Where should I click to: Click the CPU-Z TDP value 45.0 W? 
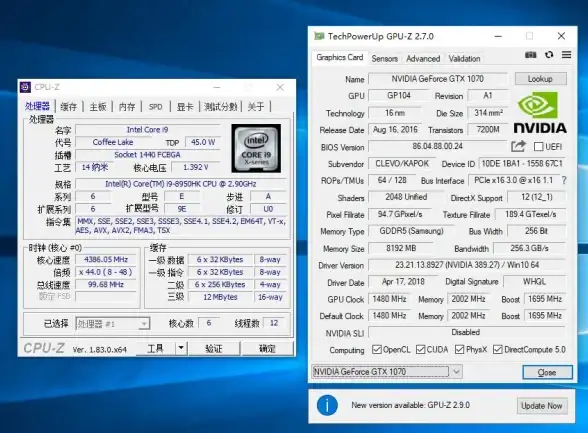pos(203,142)
